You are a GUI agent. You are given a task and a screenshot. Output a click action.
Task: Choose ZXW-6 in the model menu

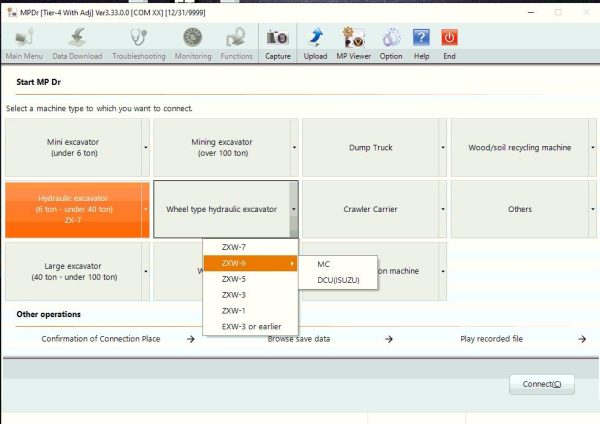250,263
